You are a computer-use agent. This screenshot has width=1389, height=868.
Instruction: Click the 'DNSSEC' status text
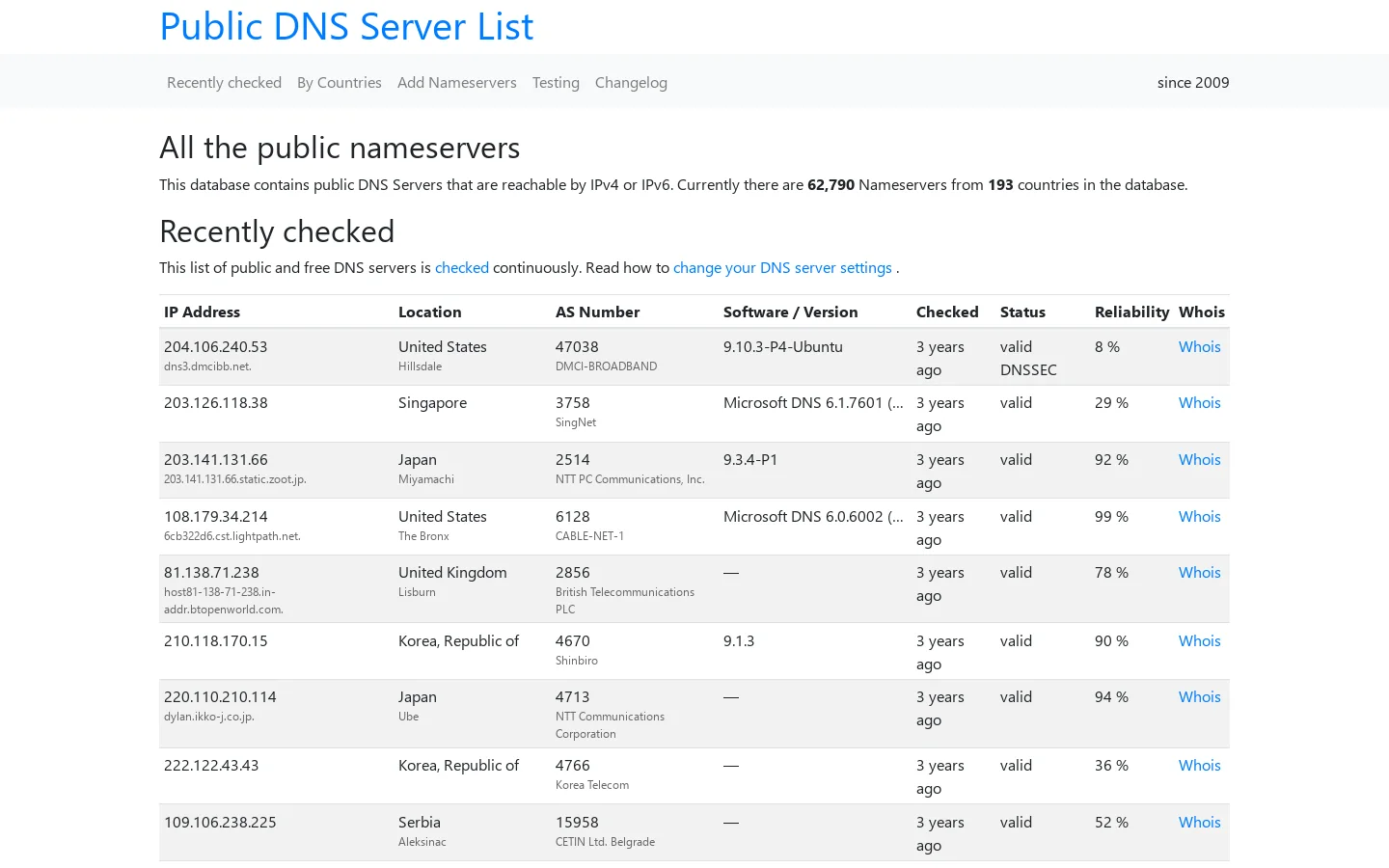(1028, 369)
